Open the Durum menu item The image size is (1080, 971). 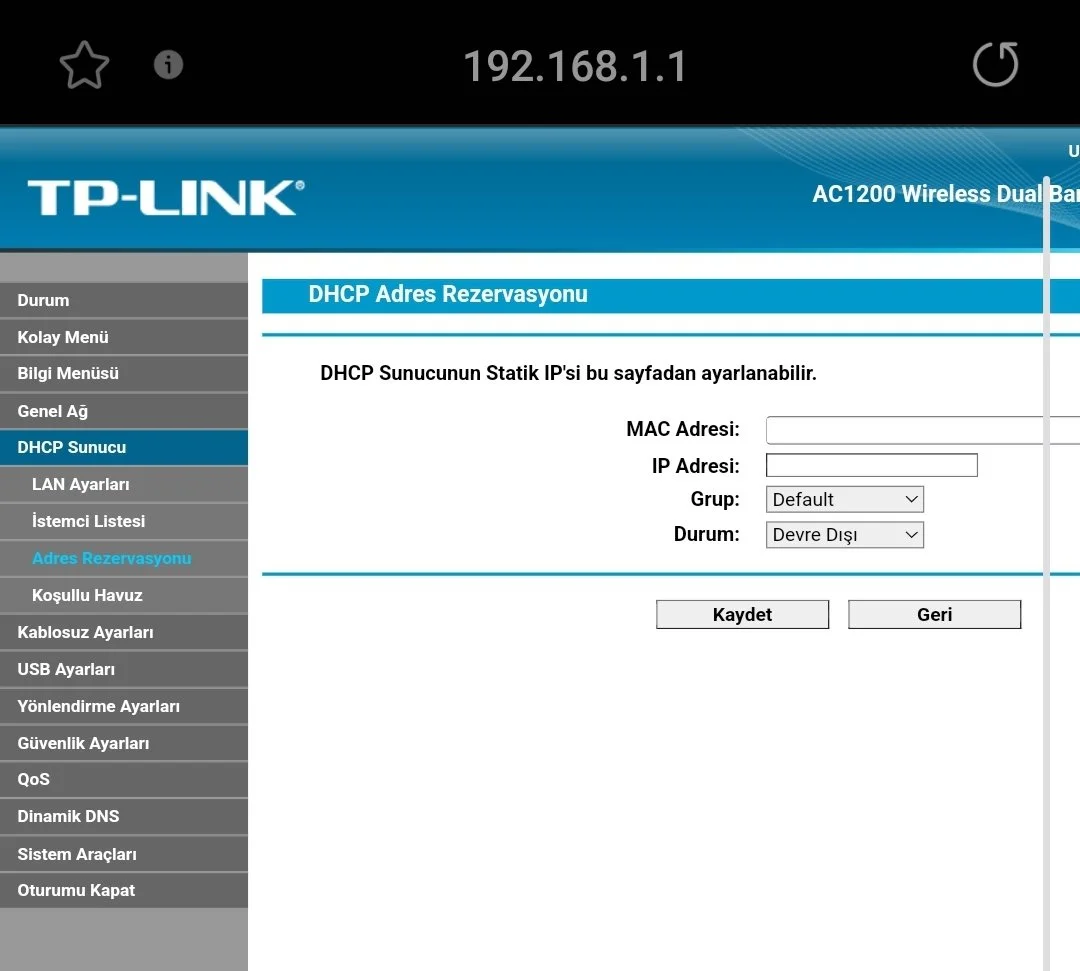pyautogui.click(x=124, y=300)
